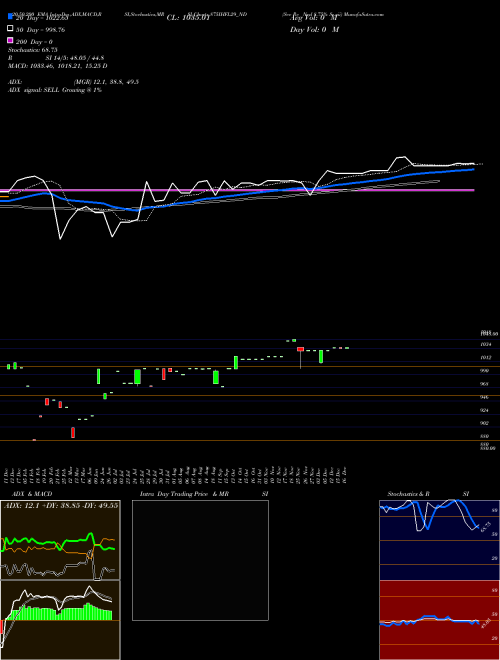Click the white 50 Day legend swatch

click(x=10, y=29)
